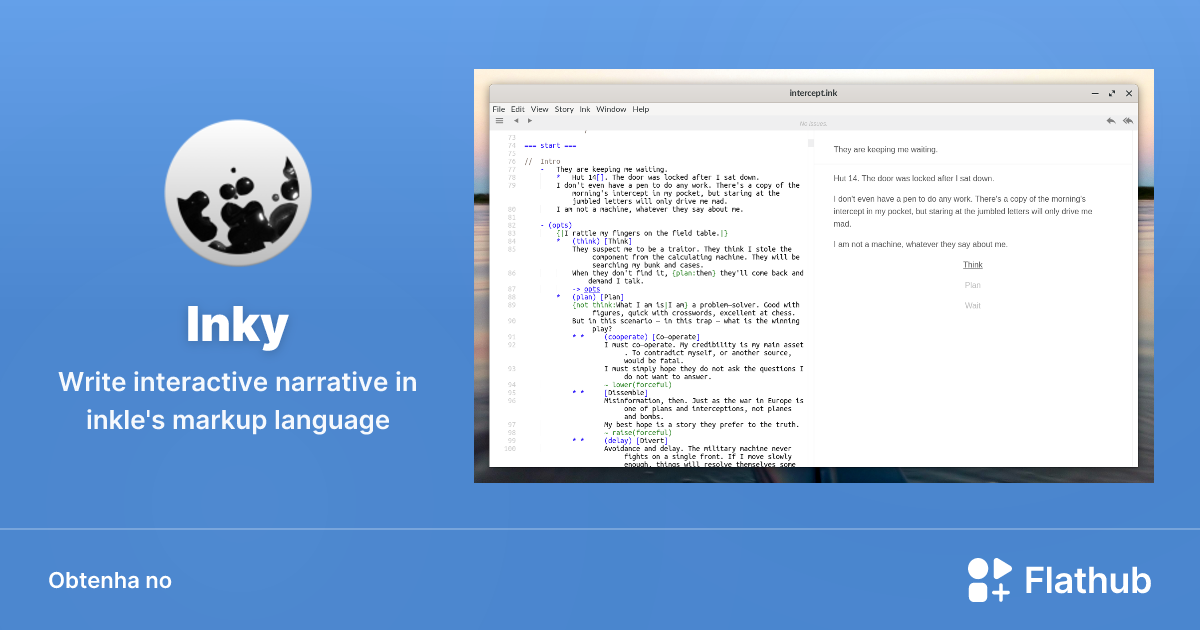Select the 'Plan' story choice
The height and width of the screenshot is (630, 1200).
coord(972,285)
